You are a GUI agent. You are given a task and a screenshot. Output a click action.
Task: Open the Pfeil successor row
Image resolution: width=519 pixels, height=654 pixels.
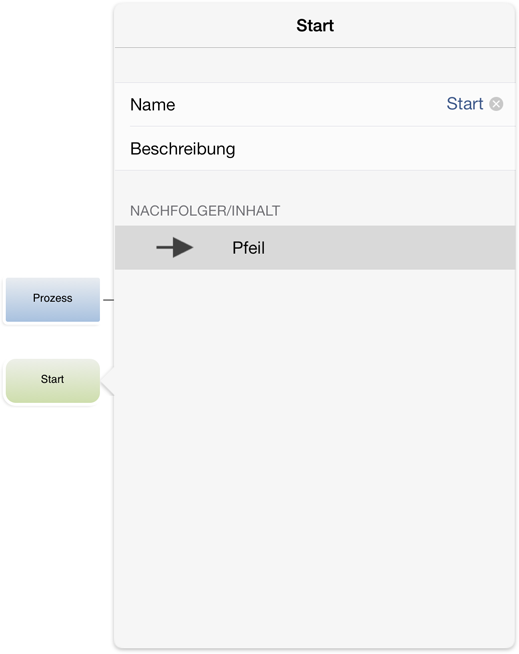point(315,248)
